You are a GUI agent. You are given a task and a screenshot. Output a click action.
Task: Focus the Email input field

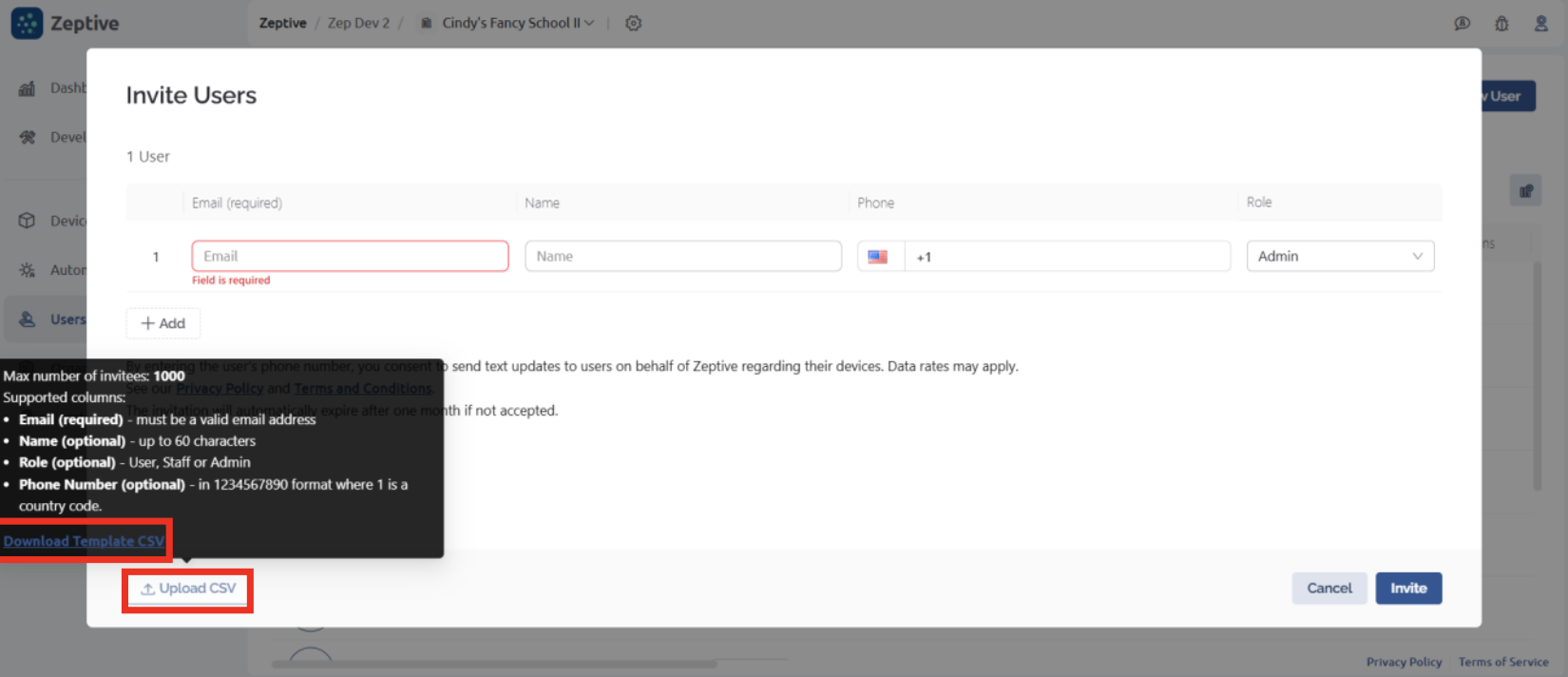(350, 256)
